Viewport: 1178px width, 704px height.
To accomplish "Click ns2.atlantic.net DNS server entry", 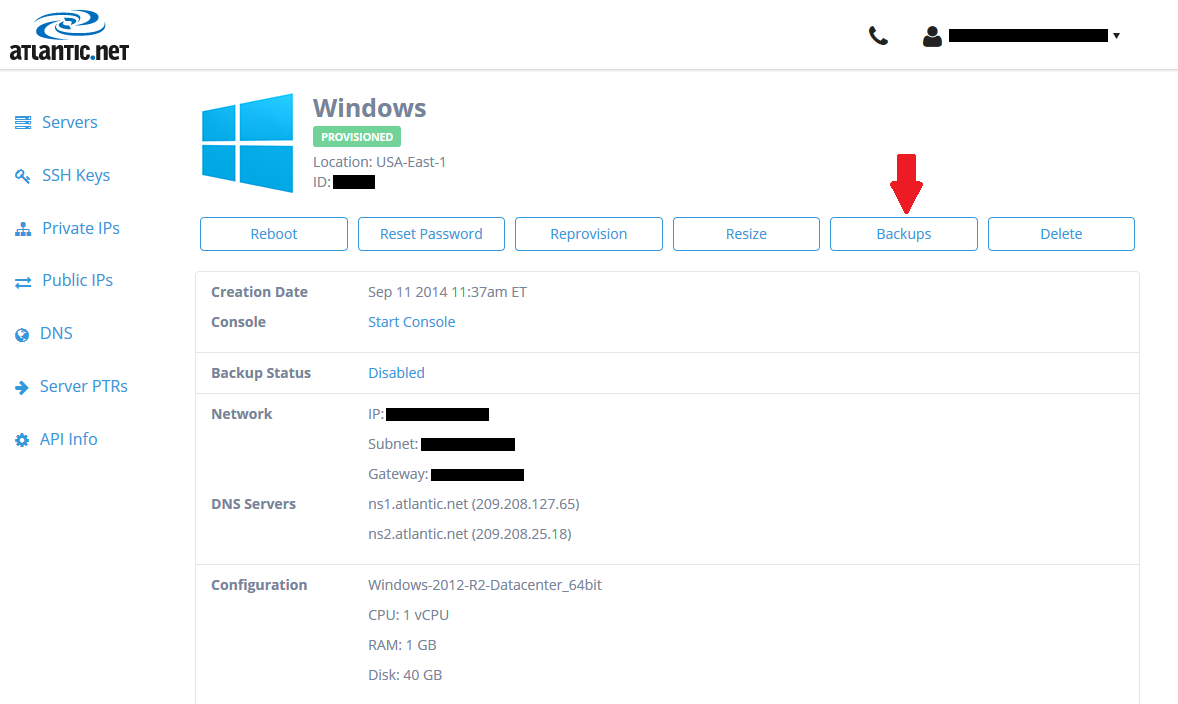I will [x=470, y=533].
